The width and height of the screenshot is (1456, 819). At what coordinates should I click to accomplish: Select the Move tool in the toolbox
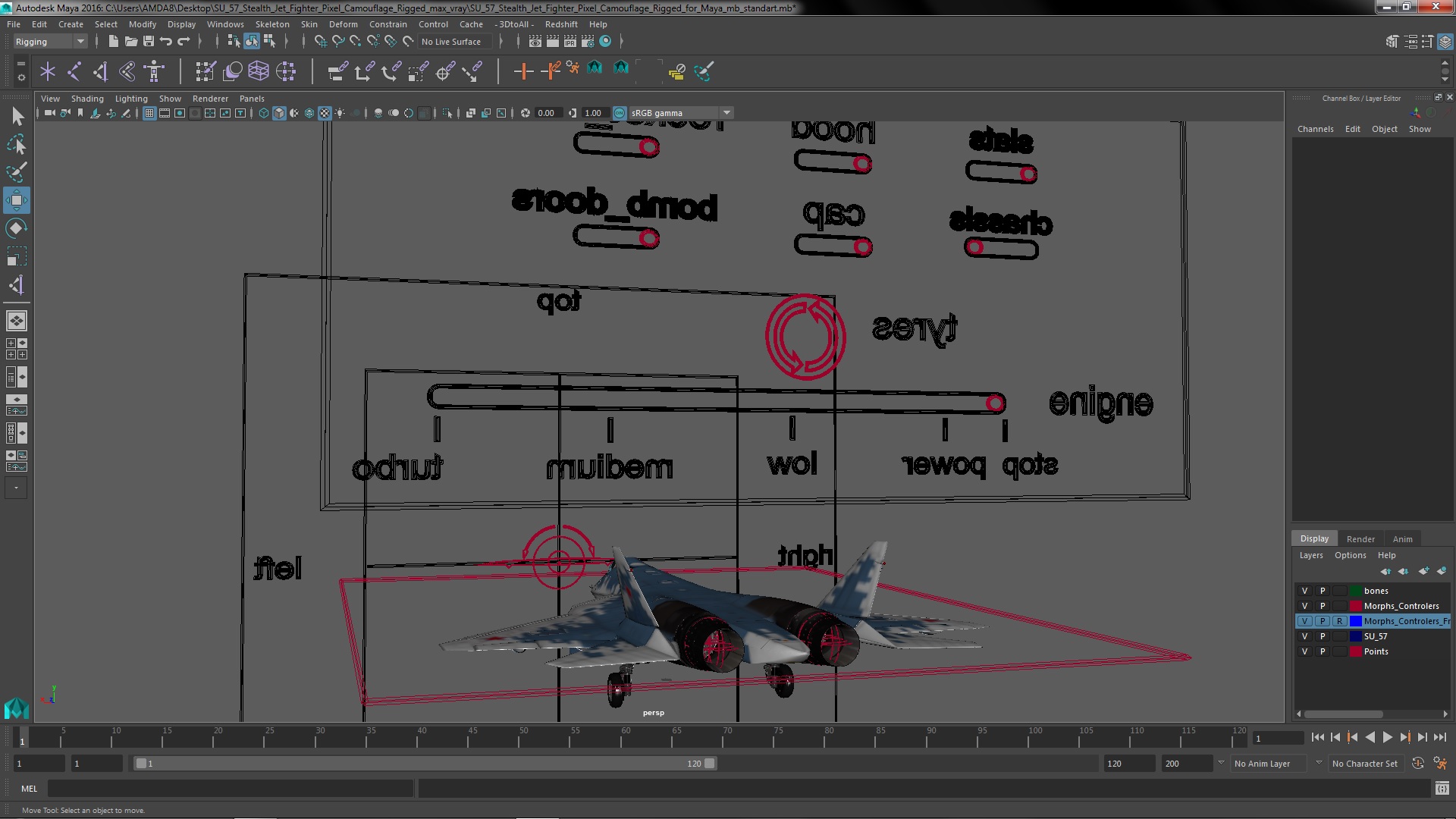coord(16,200)
